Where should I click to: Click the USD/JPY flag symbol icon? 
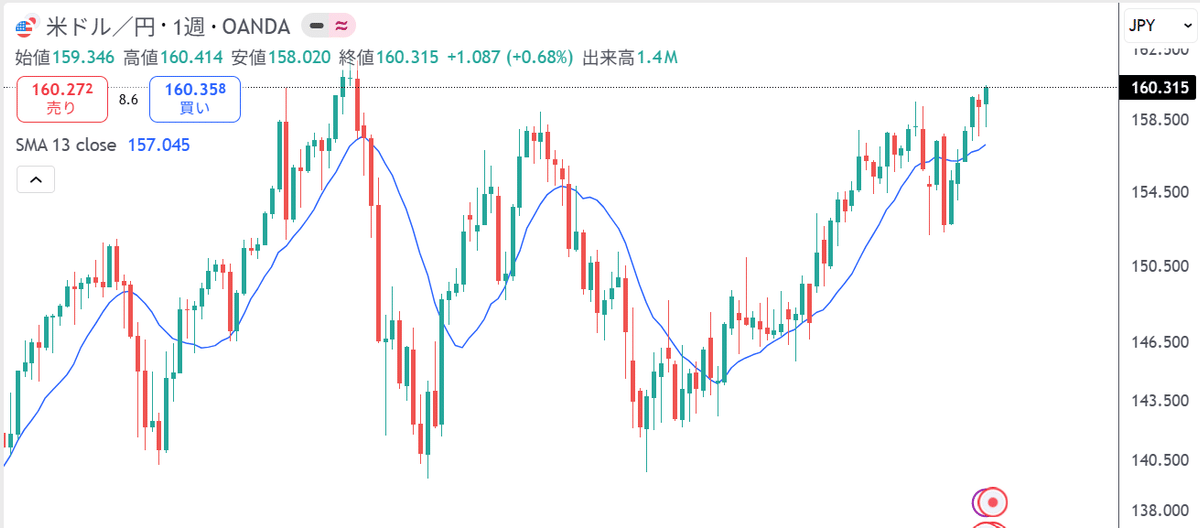[25, 26]
